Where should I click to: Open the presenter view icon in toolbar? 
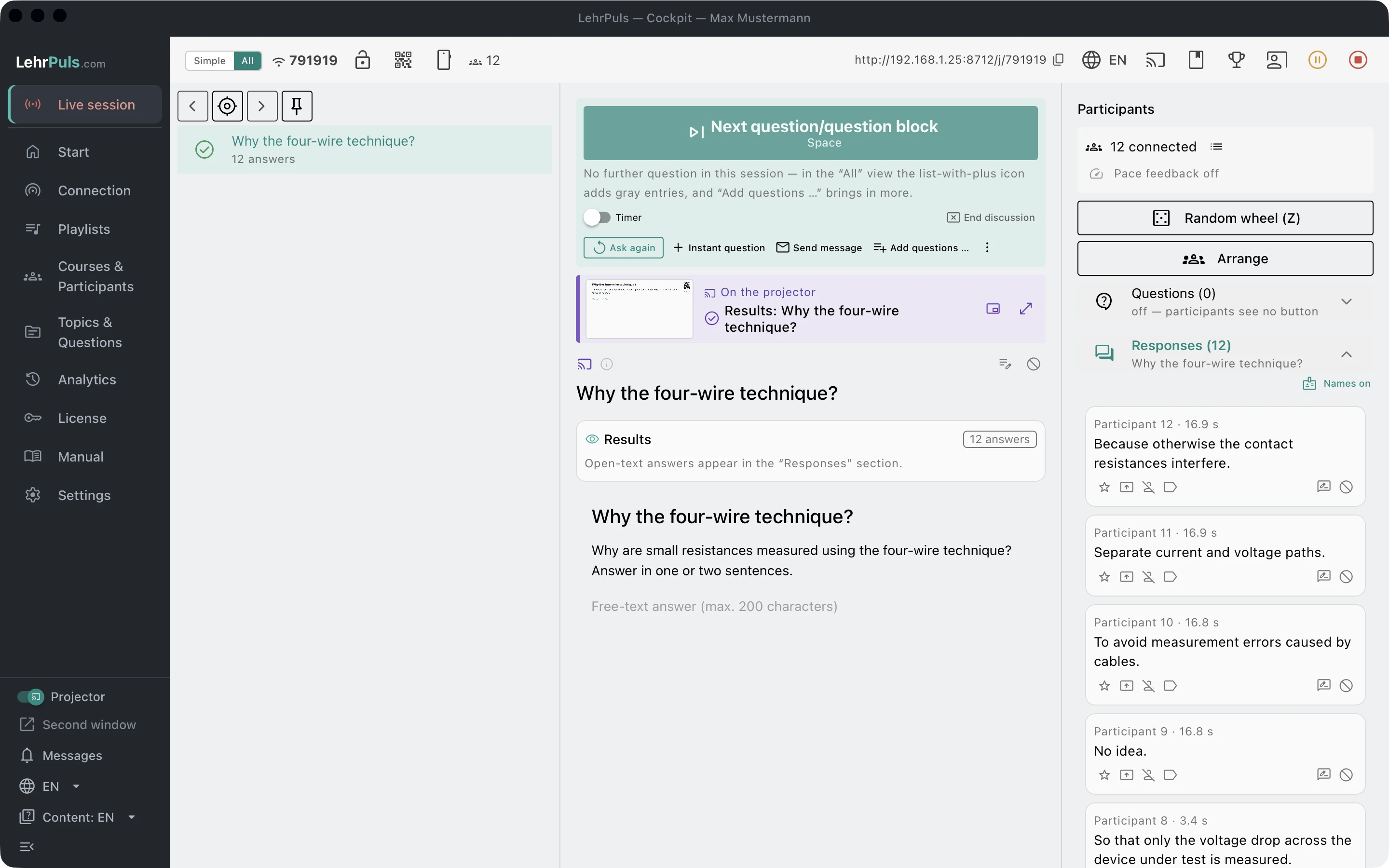click(x=1277, y=60)
